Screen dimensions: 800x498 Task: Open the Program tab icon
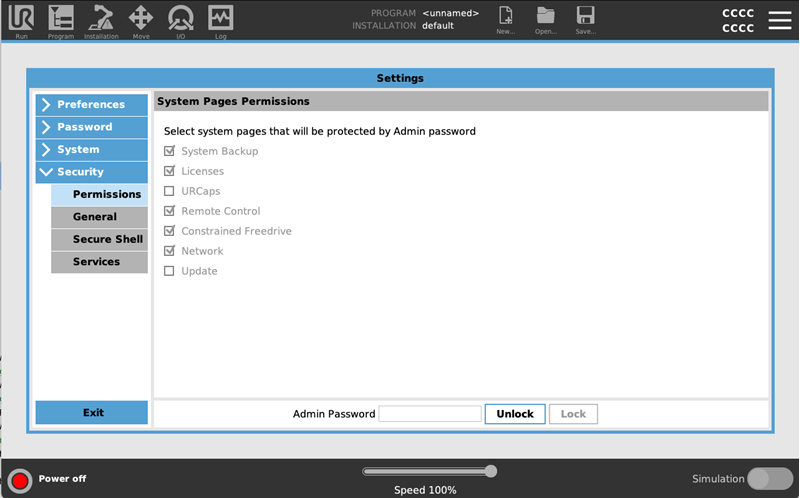(x=61, y=18)
